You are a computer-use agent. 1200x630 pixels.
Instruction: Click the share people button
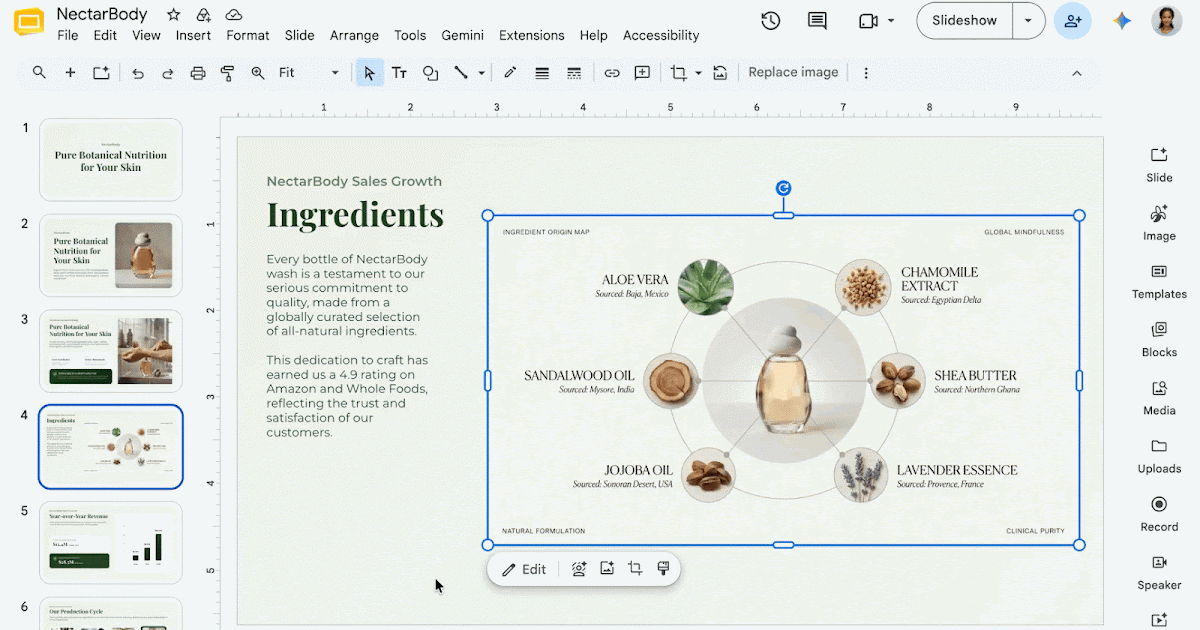1072,21
